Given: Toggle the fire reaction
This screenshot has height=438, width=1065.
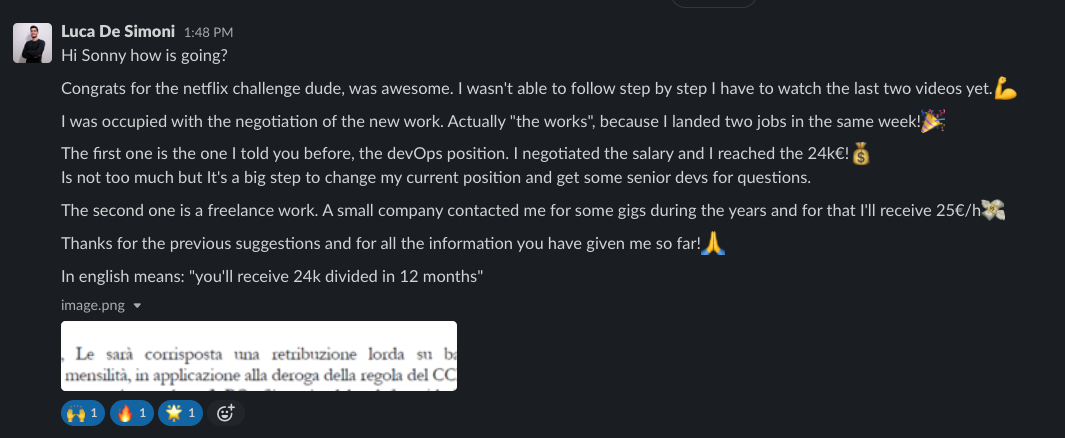Looking at the screenshot, I should point(132,412).
